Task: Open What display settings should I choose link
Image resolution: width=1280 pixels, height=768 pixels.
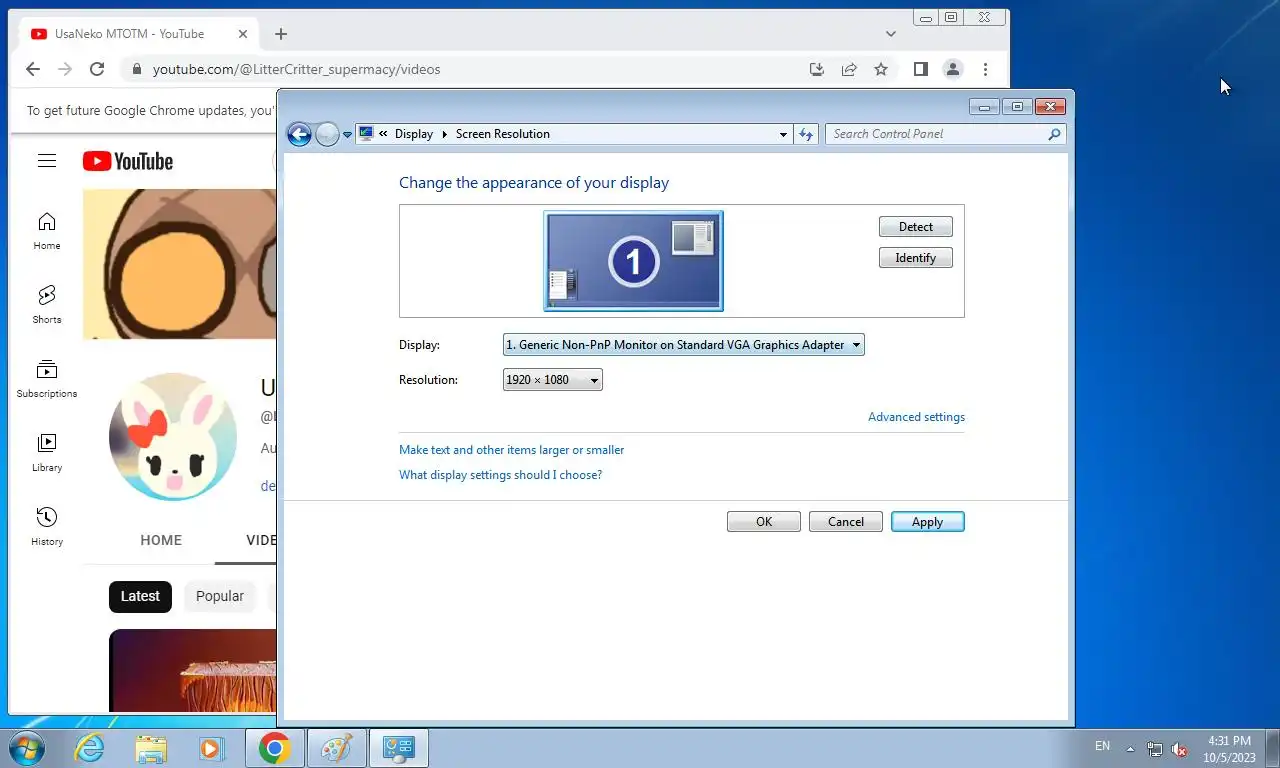Action: 500,475
